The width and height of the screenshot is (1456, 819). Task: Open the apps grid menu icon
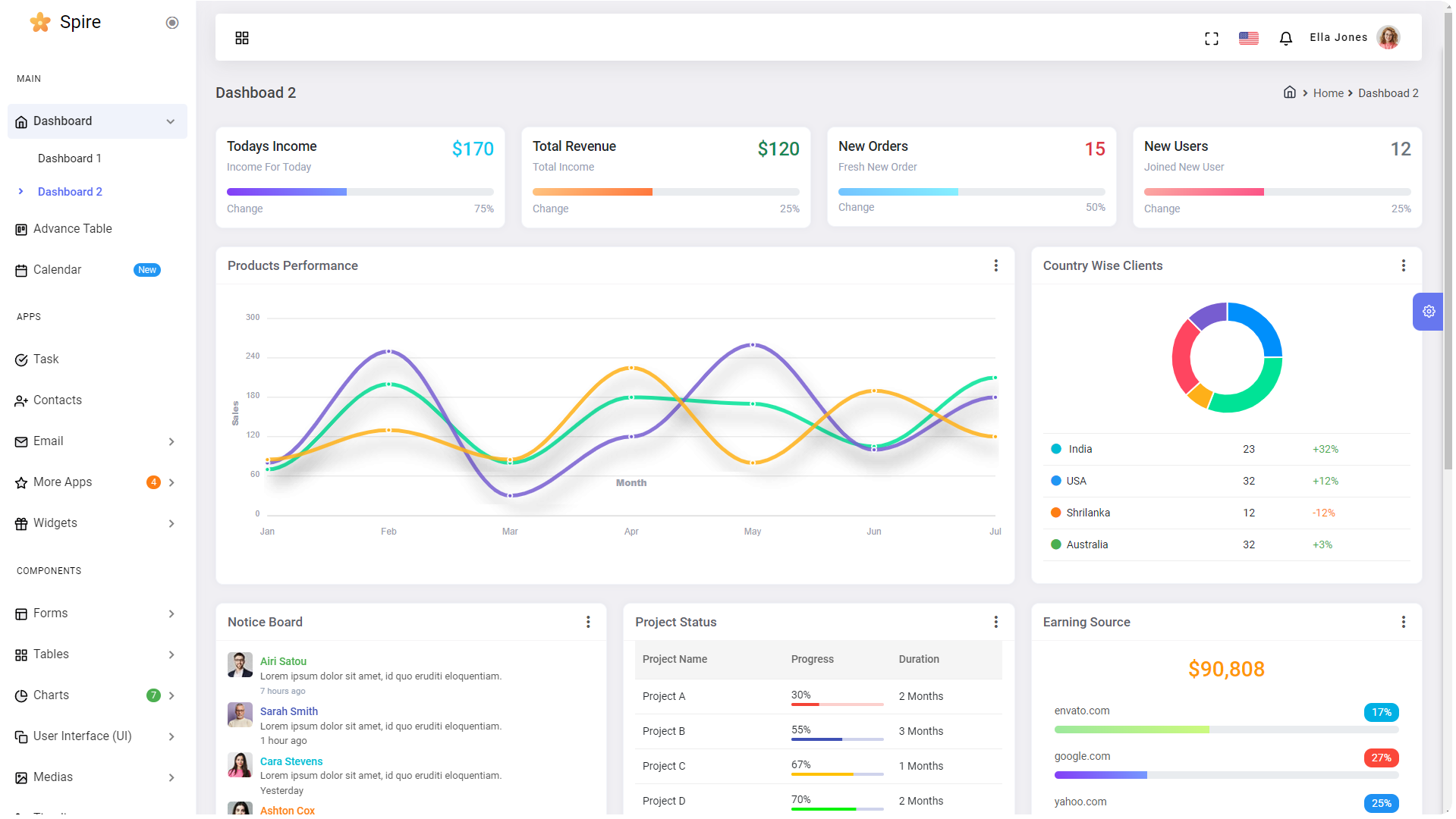click(242, 38)
